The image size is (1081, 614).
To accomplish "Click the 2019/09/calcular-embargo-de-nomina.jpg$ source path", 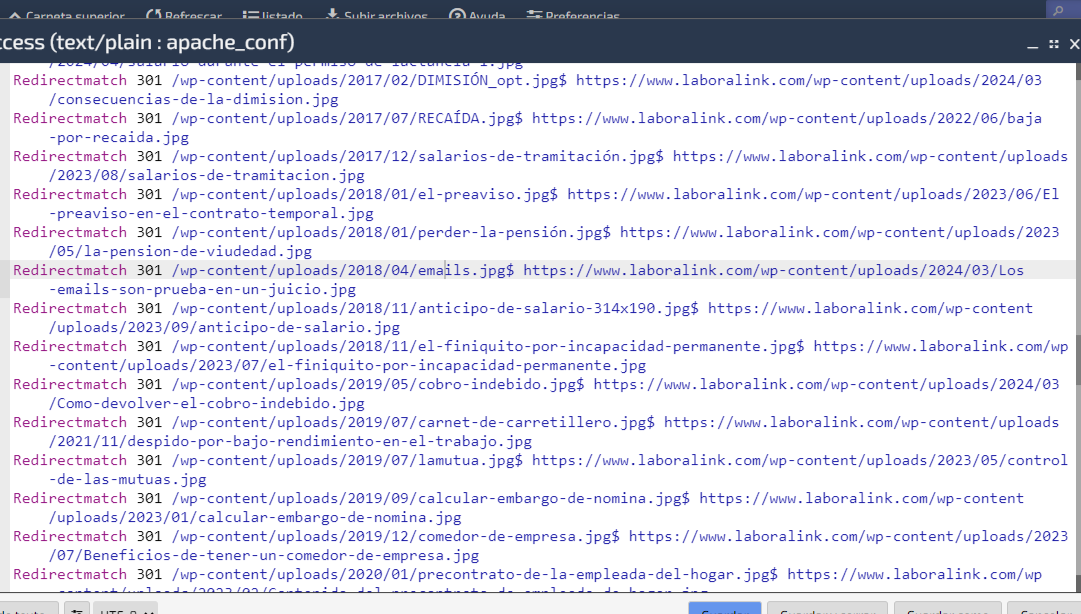I will pyautogui.click(x=431, y=498).
